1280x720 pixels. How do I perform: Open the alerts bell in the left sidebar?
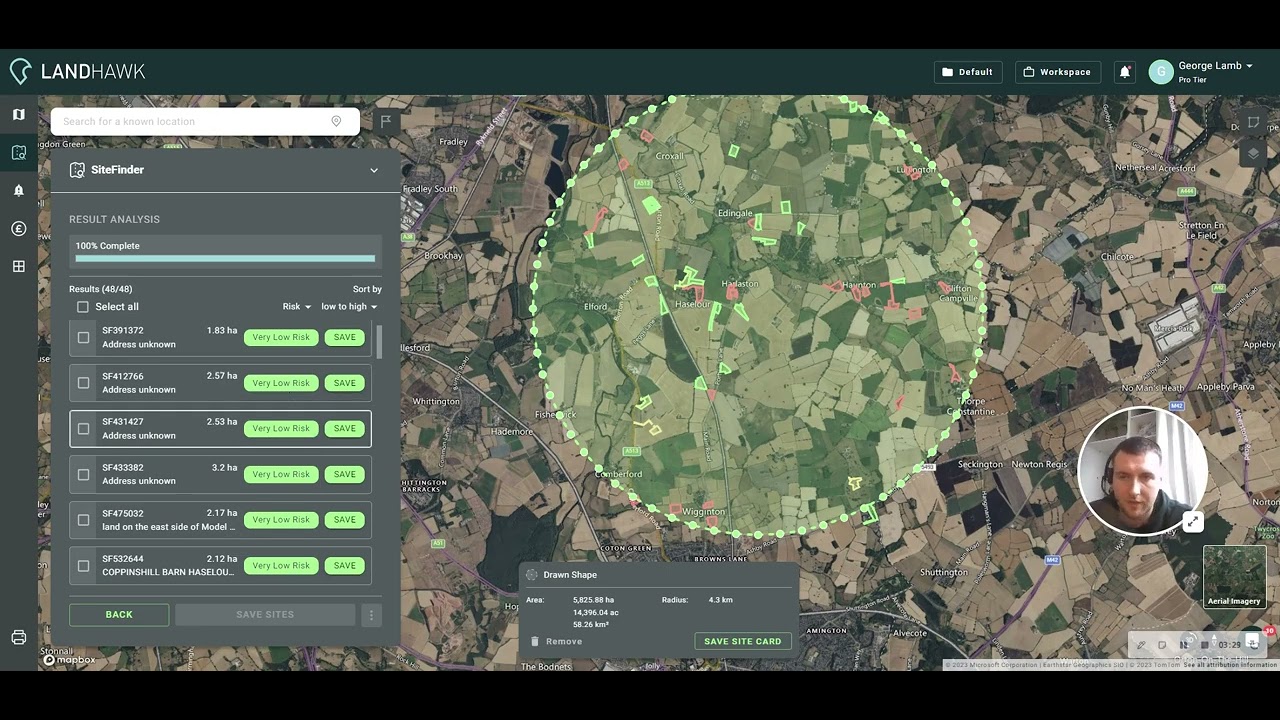click(x=18, y=190)
